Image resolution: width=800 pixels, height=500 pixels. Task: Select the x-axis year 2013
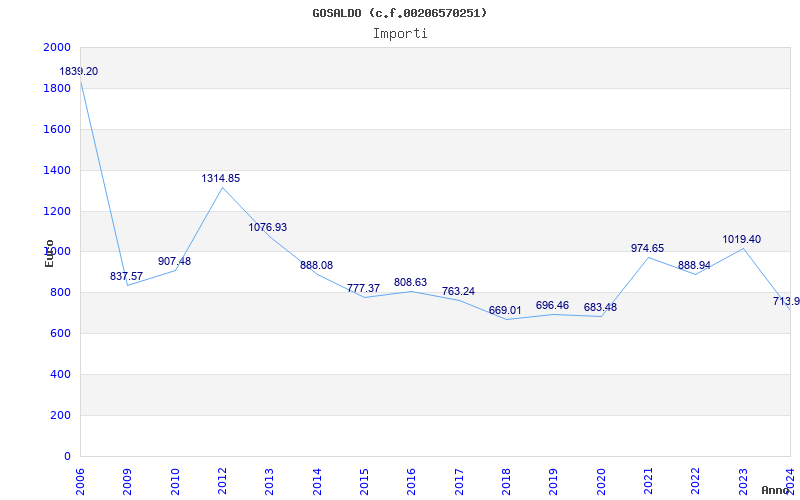coord(269,482)
